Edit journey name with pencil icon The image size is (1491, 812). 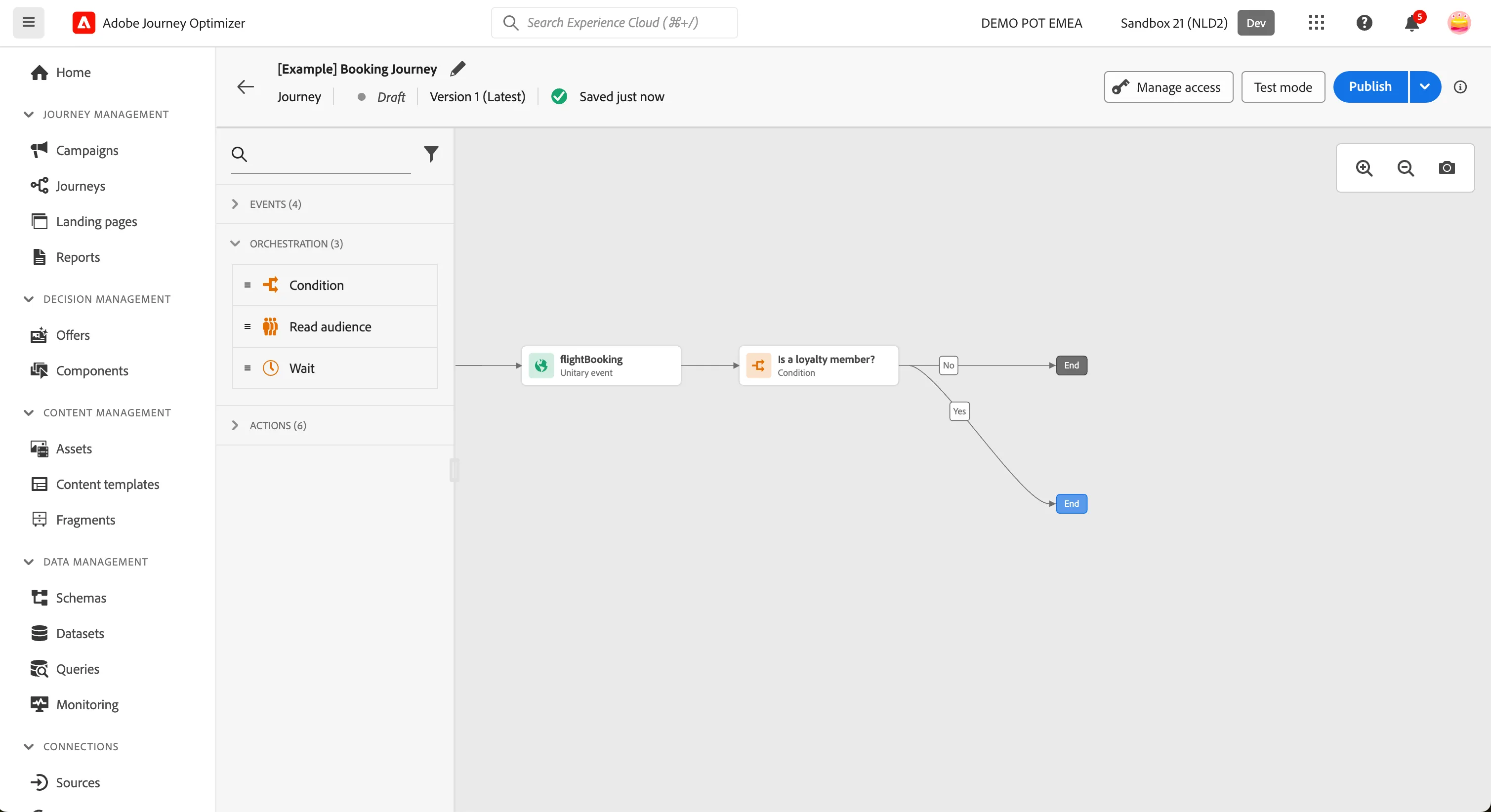pyautogui.click(x=457, y=69)
